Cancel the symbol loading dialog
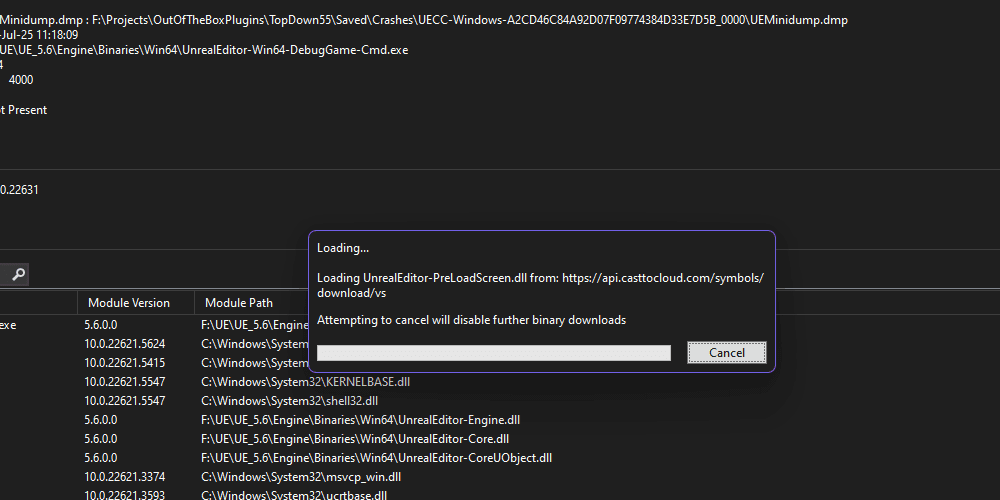Screen dimensions: 1000x500 pos(726,352)
